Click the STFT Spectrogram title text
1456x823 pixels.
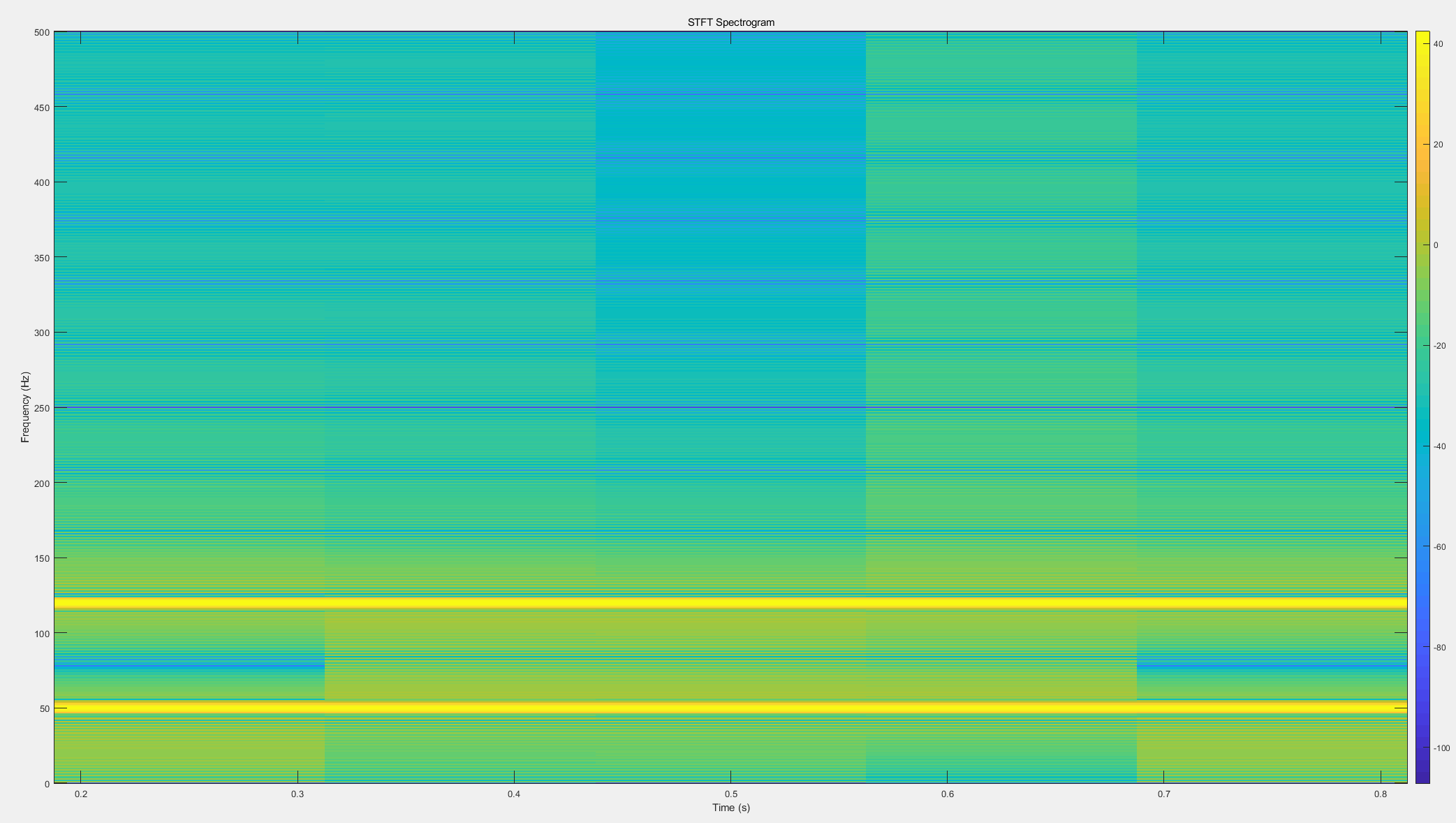(x=730, y=22)
